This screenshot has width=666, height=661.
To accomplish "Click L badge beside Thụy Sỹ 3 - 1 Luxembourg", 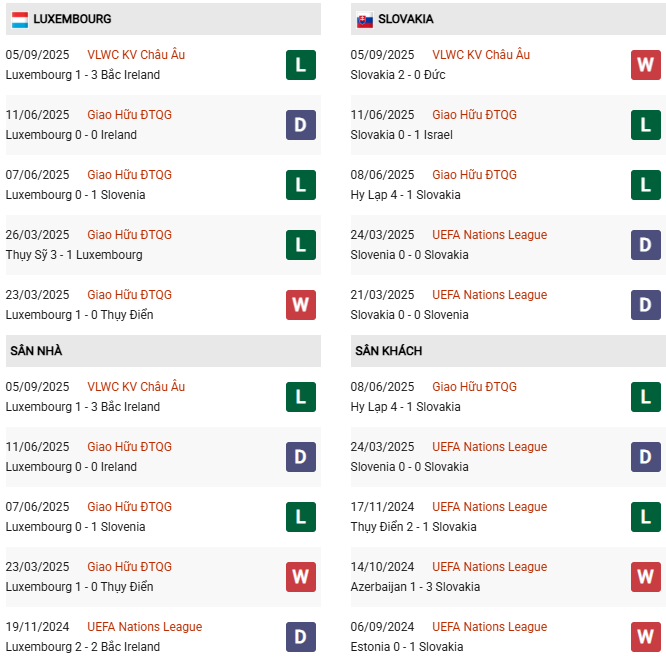I will pos(300,245).
